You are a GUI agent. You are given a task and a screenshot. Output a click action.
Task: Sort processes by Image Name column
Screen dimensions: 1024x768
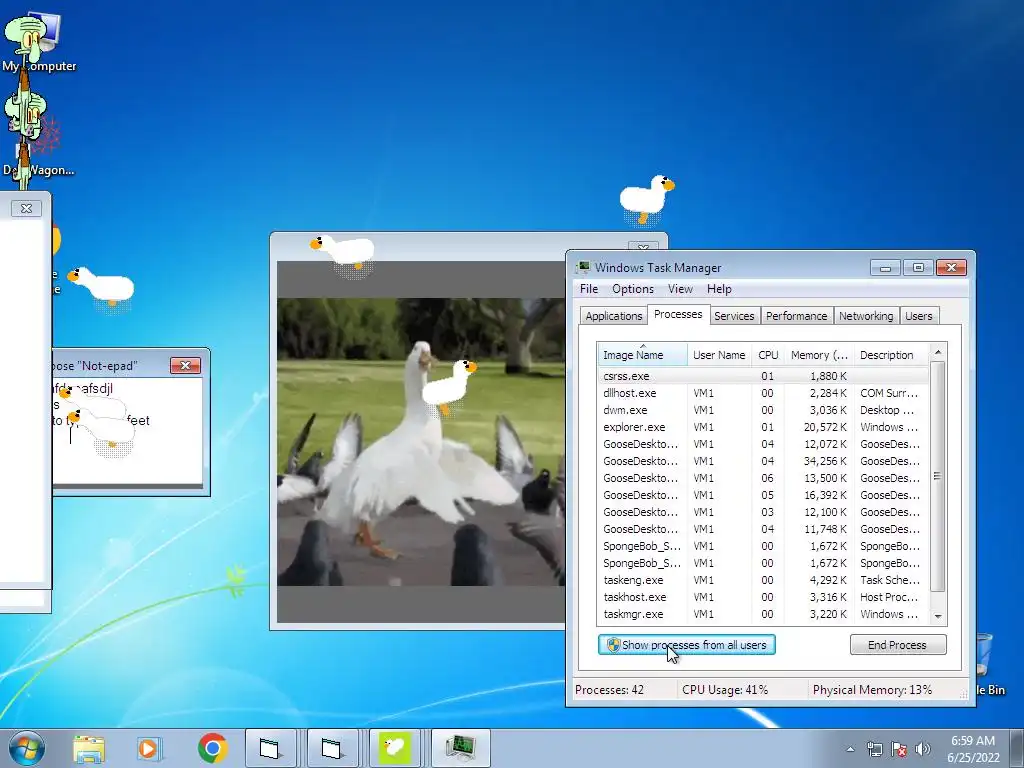(x=642, y=355)
